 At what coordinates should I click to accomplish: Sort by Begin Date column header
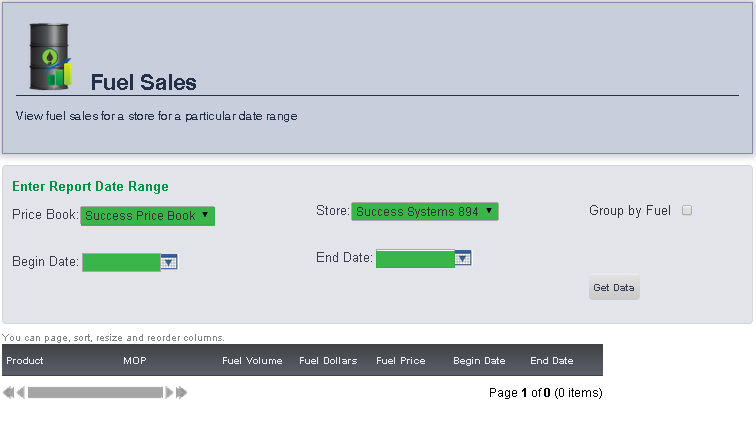(x=479, y=361)
